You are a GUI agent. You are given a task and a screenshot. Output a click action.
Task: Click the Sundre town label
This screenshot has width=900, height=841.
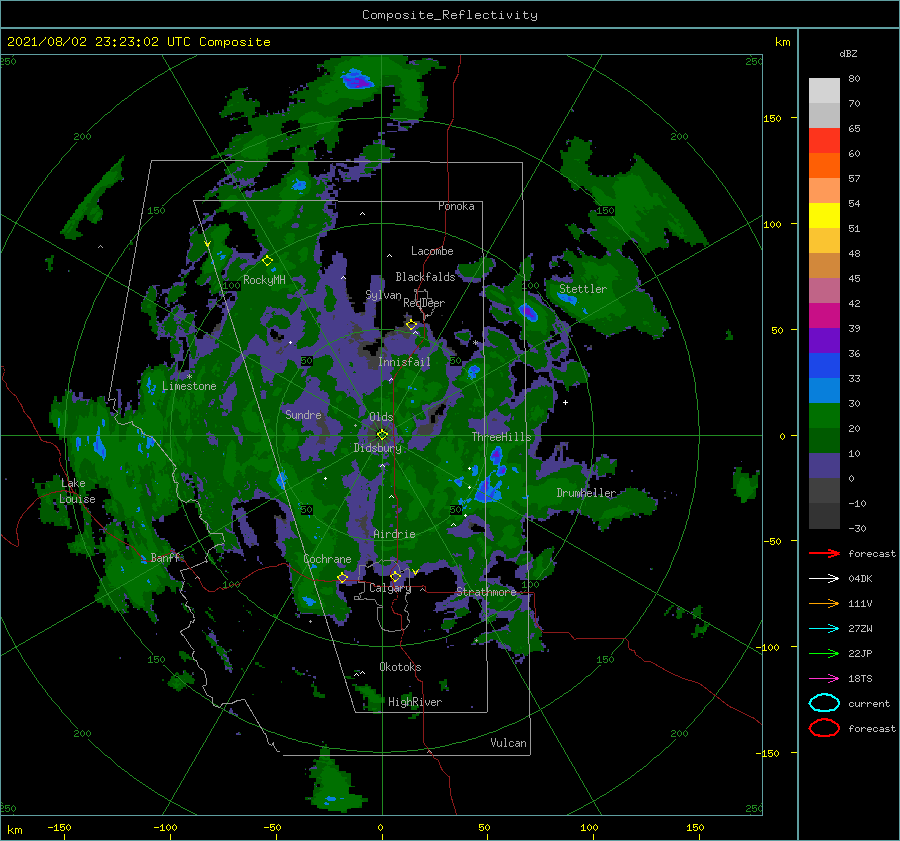303,414
